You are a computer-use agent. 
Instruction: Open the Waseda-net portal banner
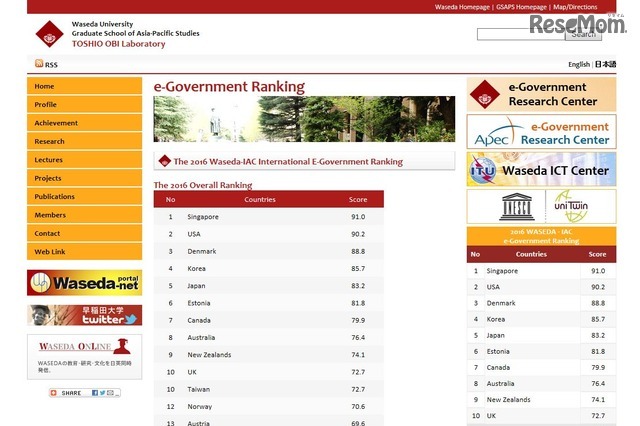(84, 282)
